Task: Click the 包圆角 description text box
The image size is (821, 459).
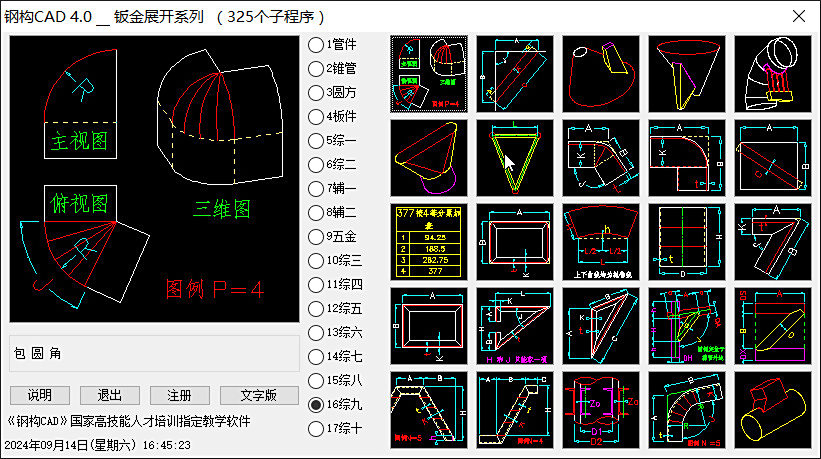Action: click(x=155, y=354)
